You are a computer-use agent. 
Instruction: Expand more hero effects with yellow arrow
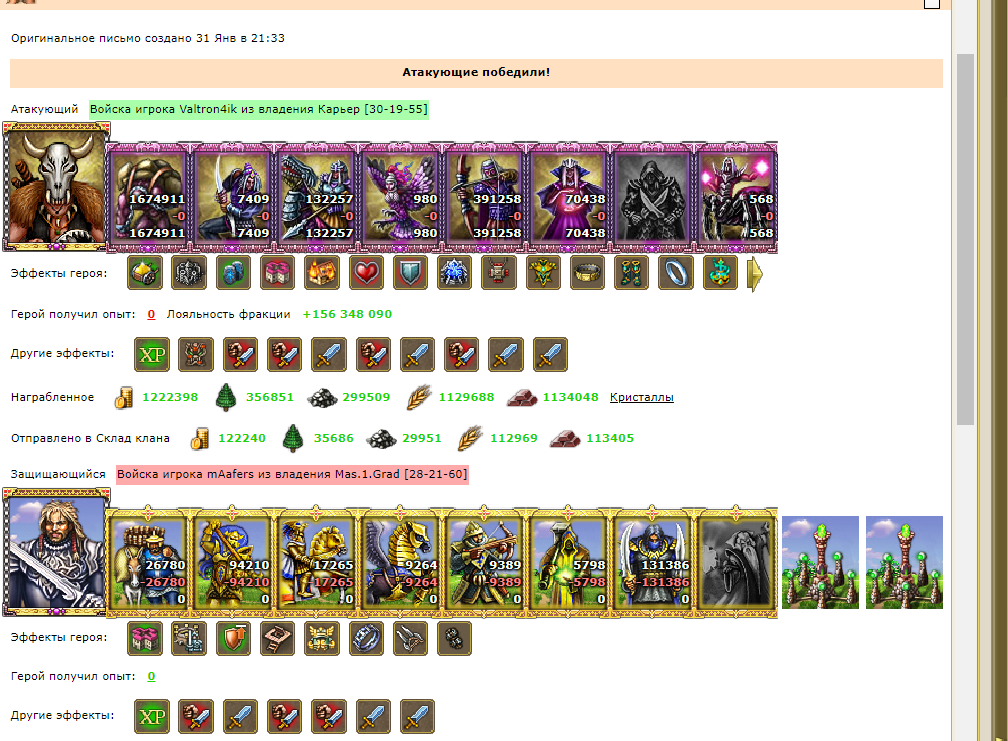(x=755, y=274)
